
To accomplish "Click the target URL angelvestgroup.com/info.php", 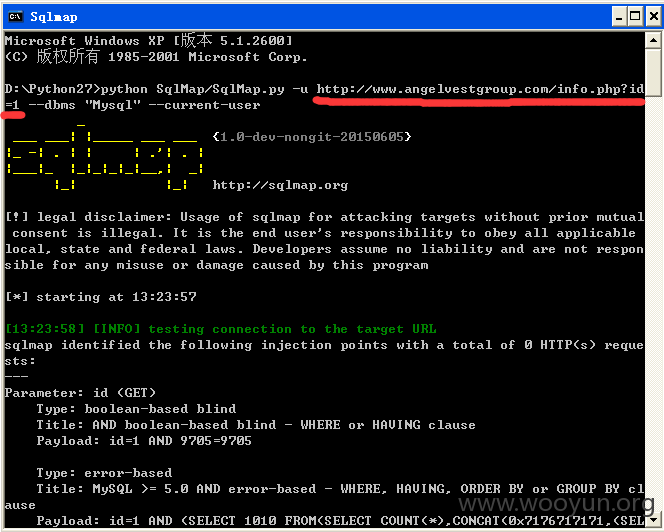I will (480, 89).
